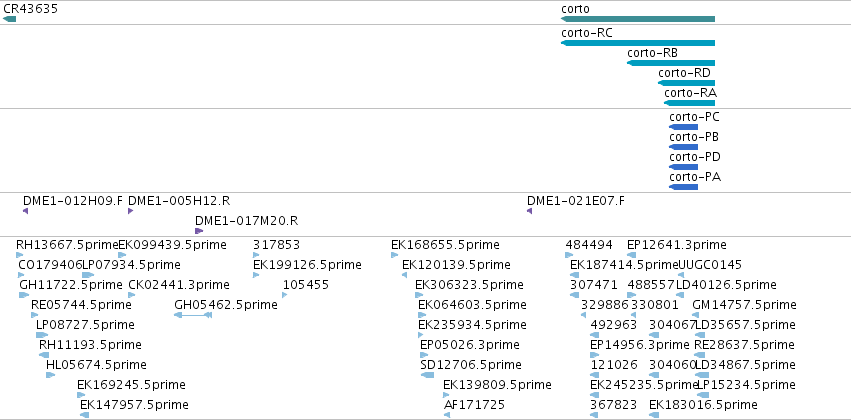Viewport: 851px width, 420px height.
Task: Click the EK099439.5prime EST label
Action: (172, 245)
